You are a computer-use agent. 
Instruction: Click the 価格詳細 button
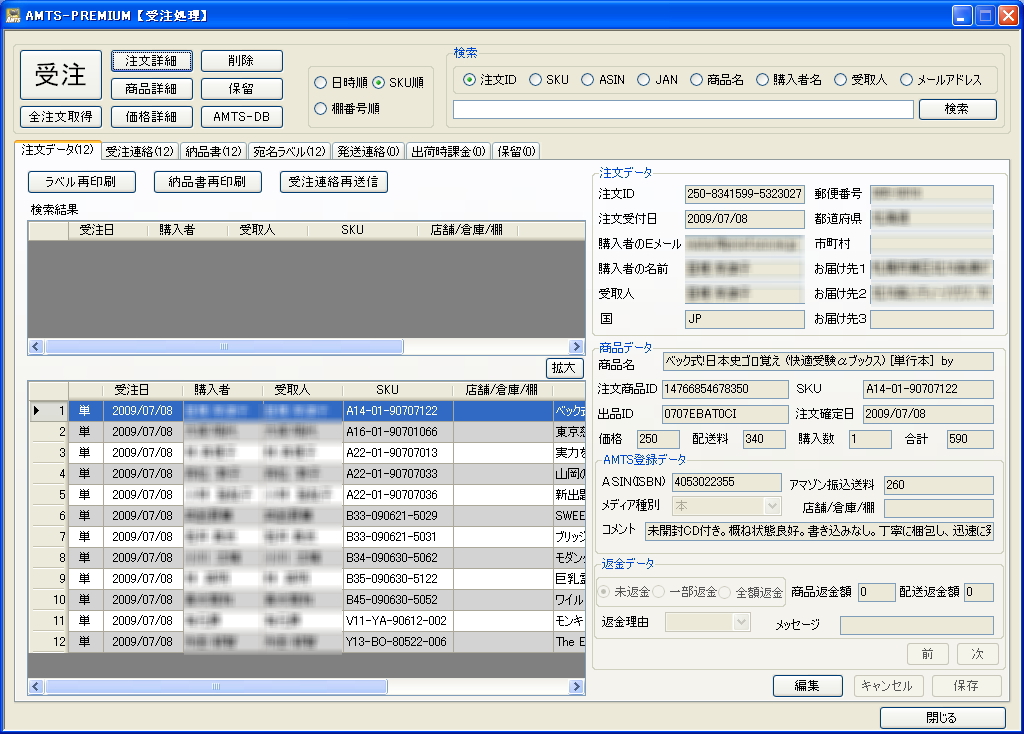pyautogui.click(x=152, y=117)
